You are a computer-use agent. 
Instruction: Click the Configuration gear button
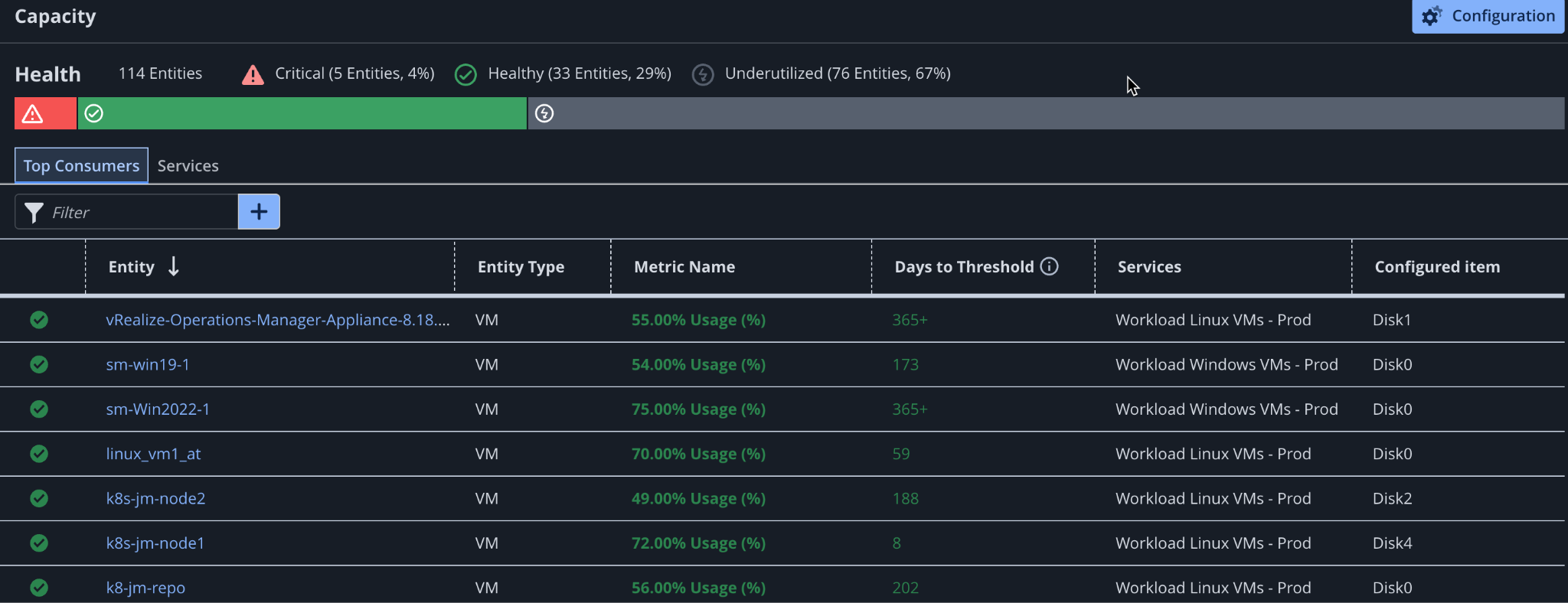click(x=1488, y=16)
